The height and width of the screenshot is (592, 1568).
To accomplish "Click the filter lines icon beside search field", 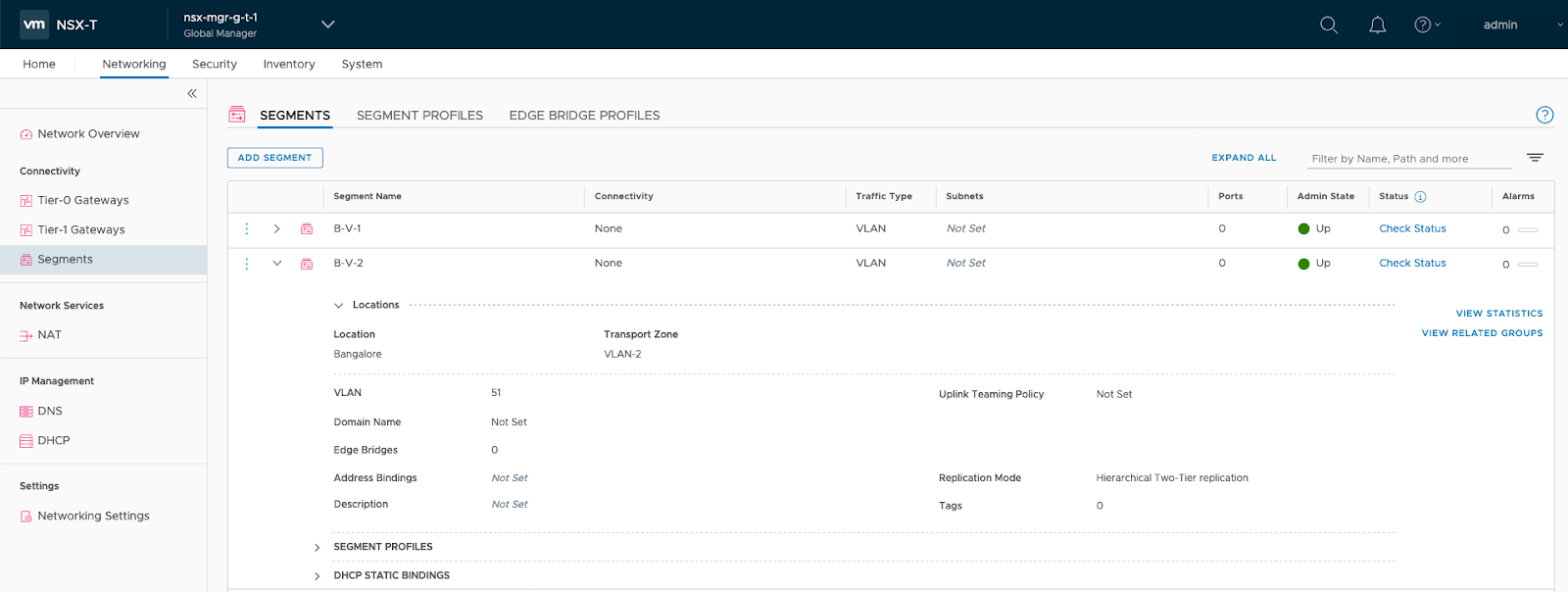I will coord(1535,158).
